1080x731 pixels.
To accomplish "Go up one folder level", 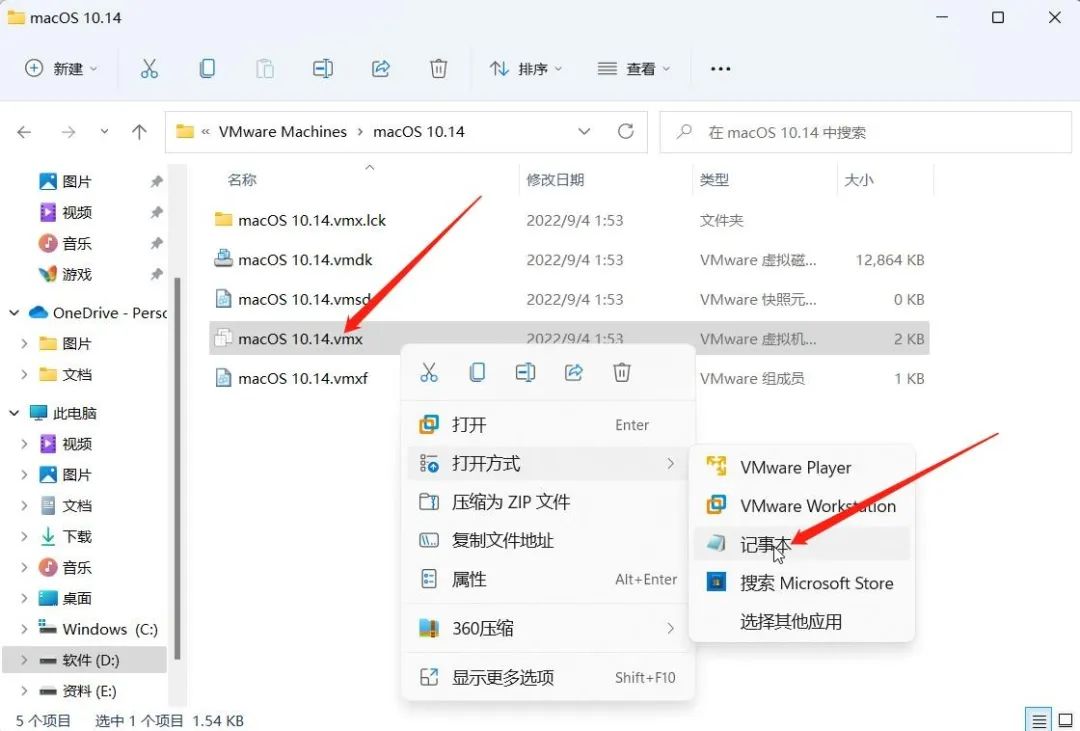I will [139, 132].
